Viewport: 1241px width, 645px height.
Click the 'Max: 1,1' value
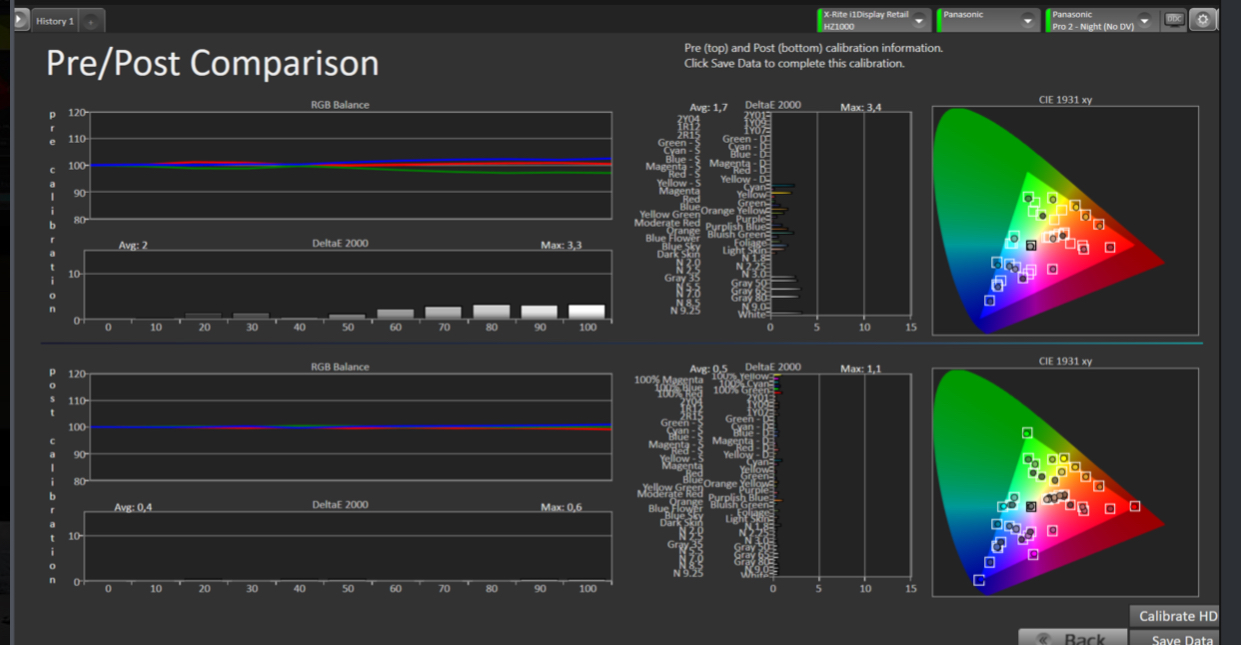click(x=861, y=368)
